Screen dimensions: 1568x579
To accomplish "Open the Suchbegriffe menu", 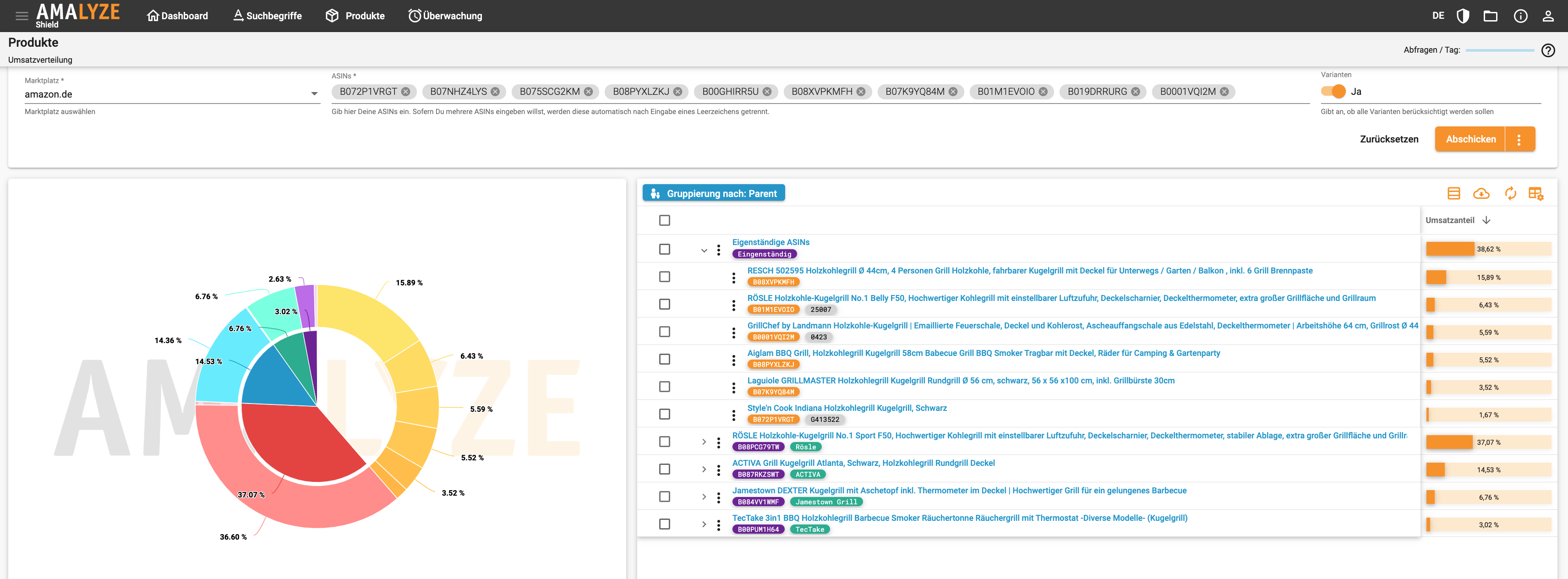I will point(267,16).
